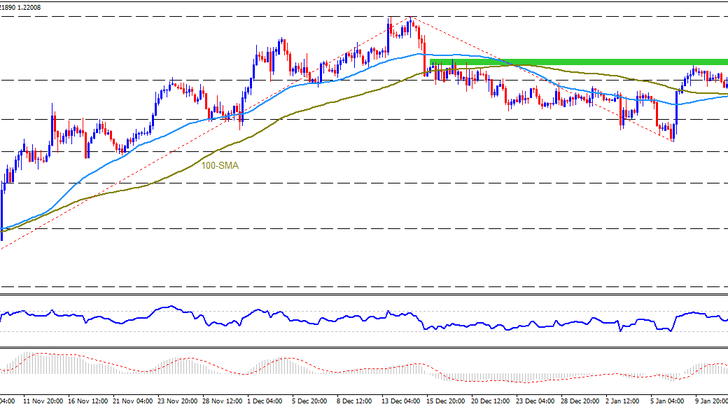Click the 8 Dec 12:00 time label
This screenshot has height=409, width=728.
tap(354, 401)
